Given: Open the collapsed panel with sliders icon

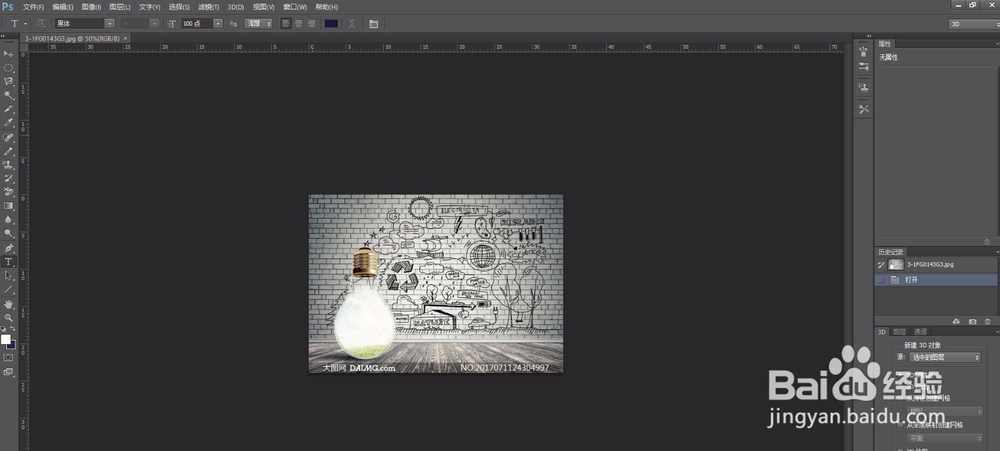Looking at the screenshot, I should pyautogui.click(x=864, y=66).
